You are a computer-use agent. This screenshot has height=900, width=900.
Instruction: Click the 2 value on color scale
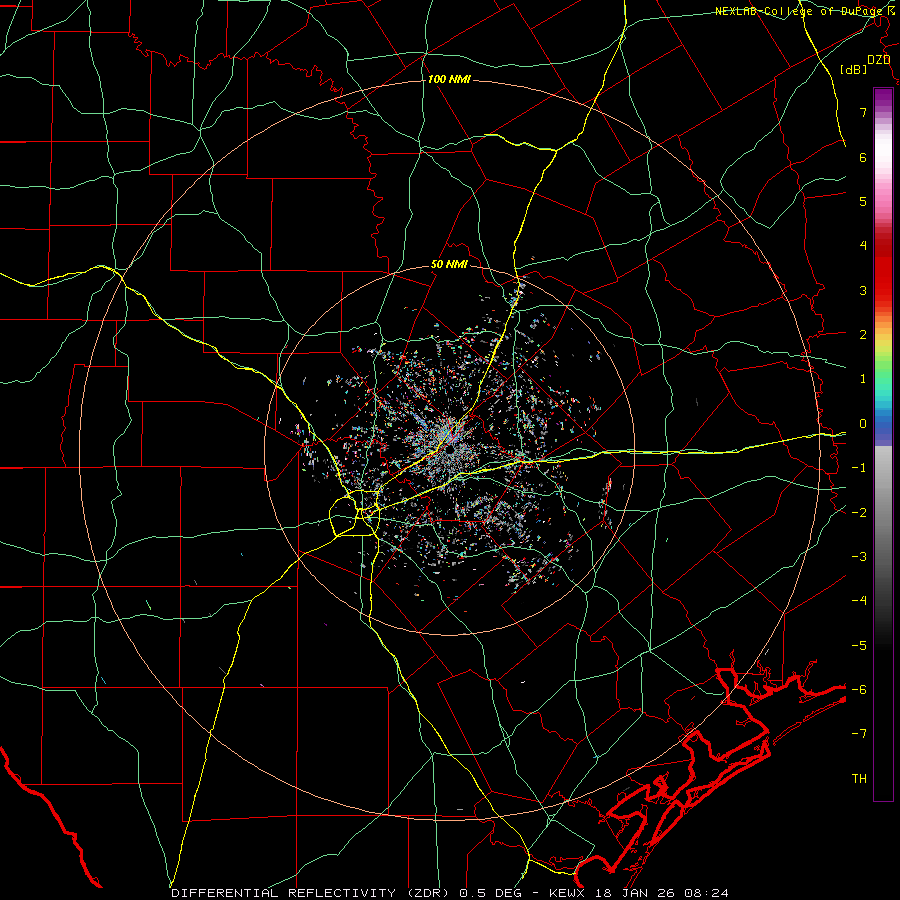[x=863, y=335]
